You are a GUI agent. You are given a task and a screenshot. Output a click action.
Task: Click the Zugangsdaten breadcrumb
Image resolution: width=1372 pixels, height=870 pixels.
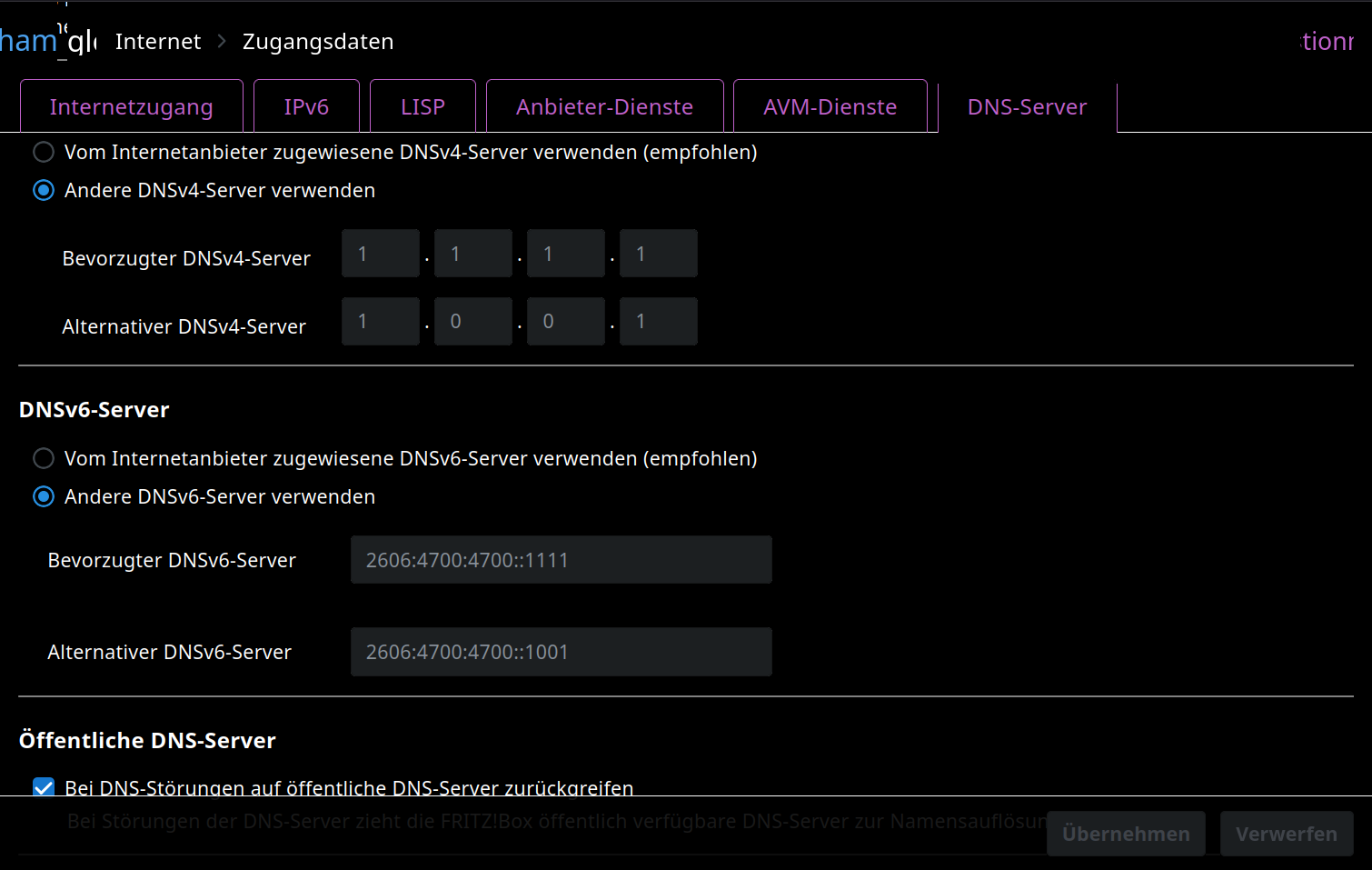click(318, 42)
